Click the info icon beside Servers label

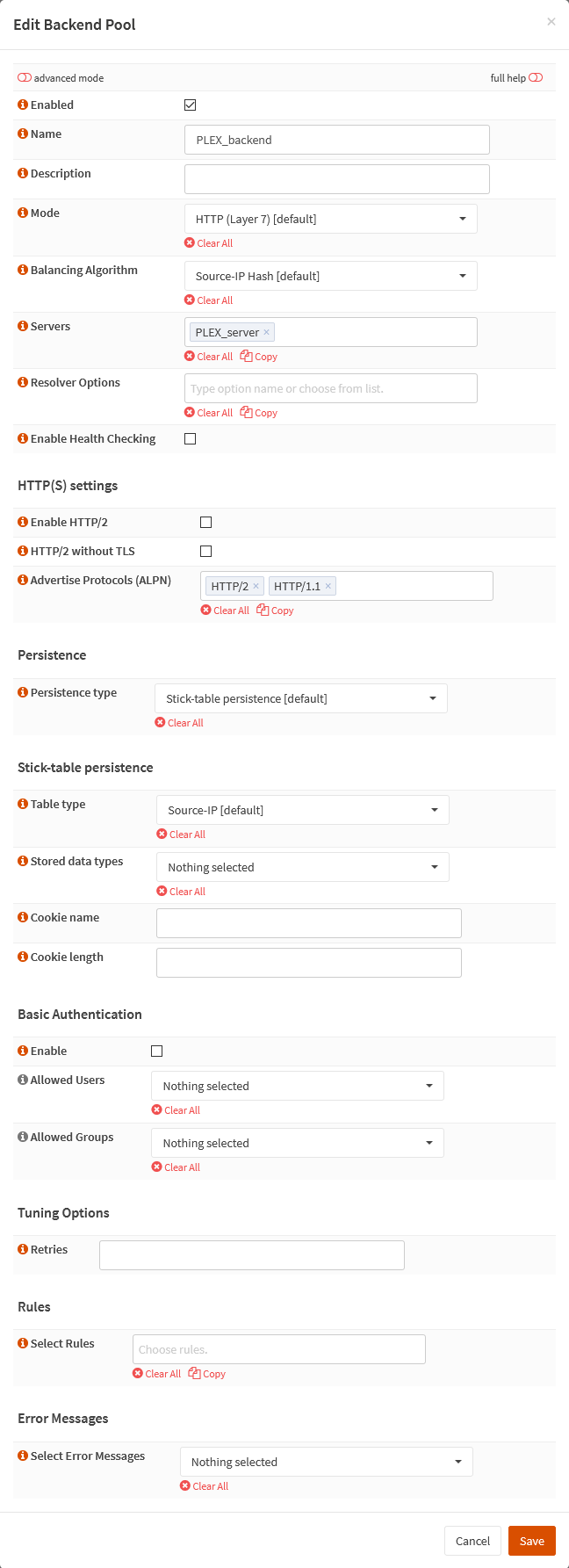[23, 327]
